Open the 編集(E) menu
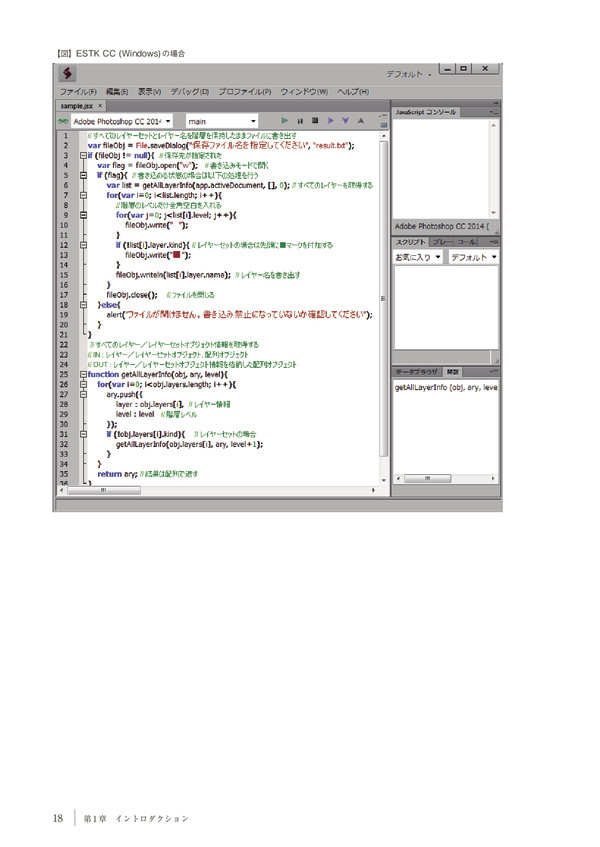Screen dimensions: 600x847 coord(117,92)
